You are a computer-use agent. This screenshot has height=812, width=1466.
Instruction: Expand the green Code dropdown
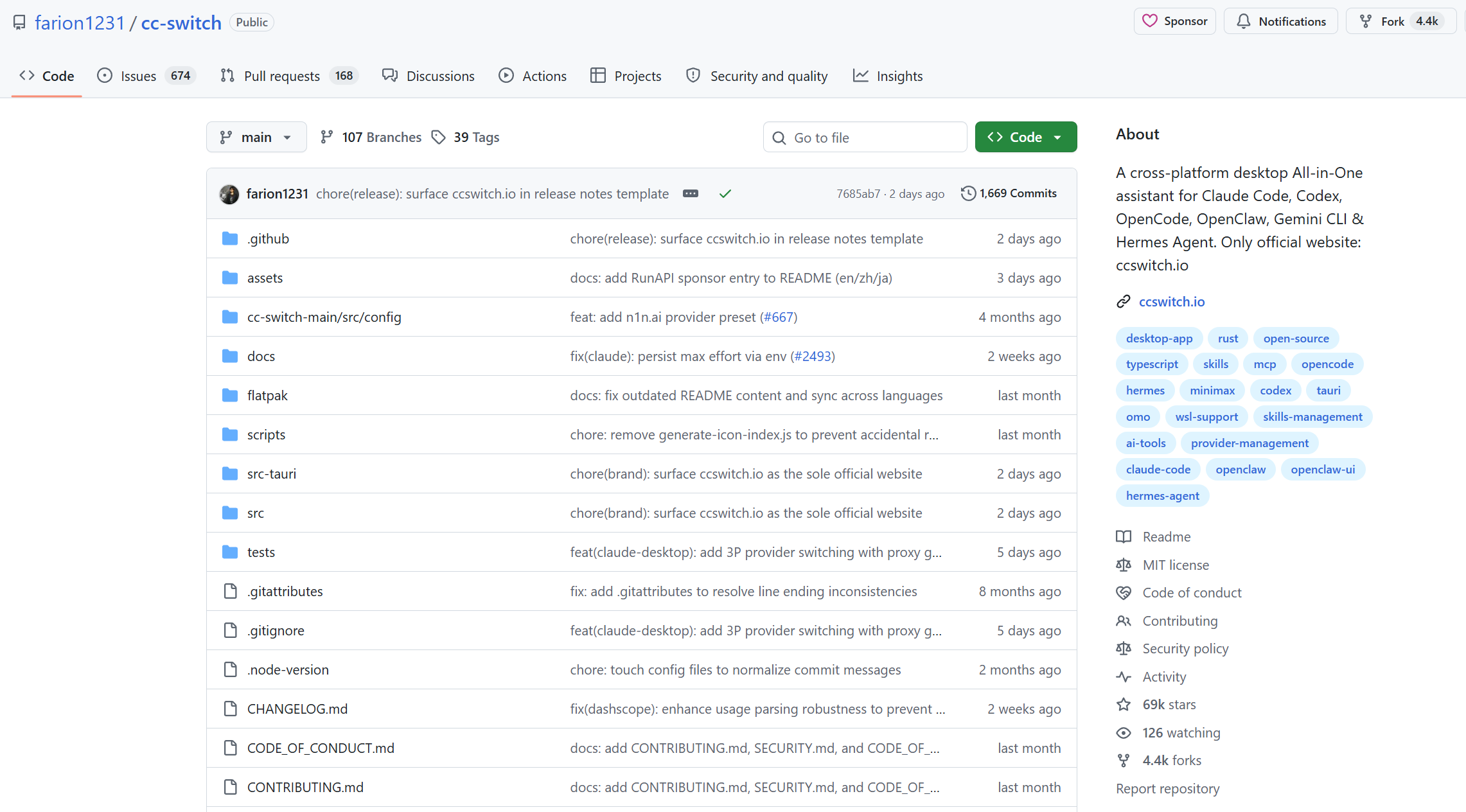pos(1025,137)
